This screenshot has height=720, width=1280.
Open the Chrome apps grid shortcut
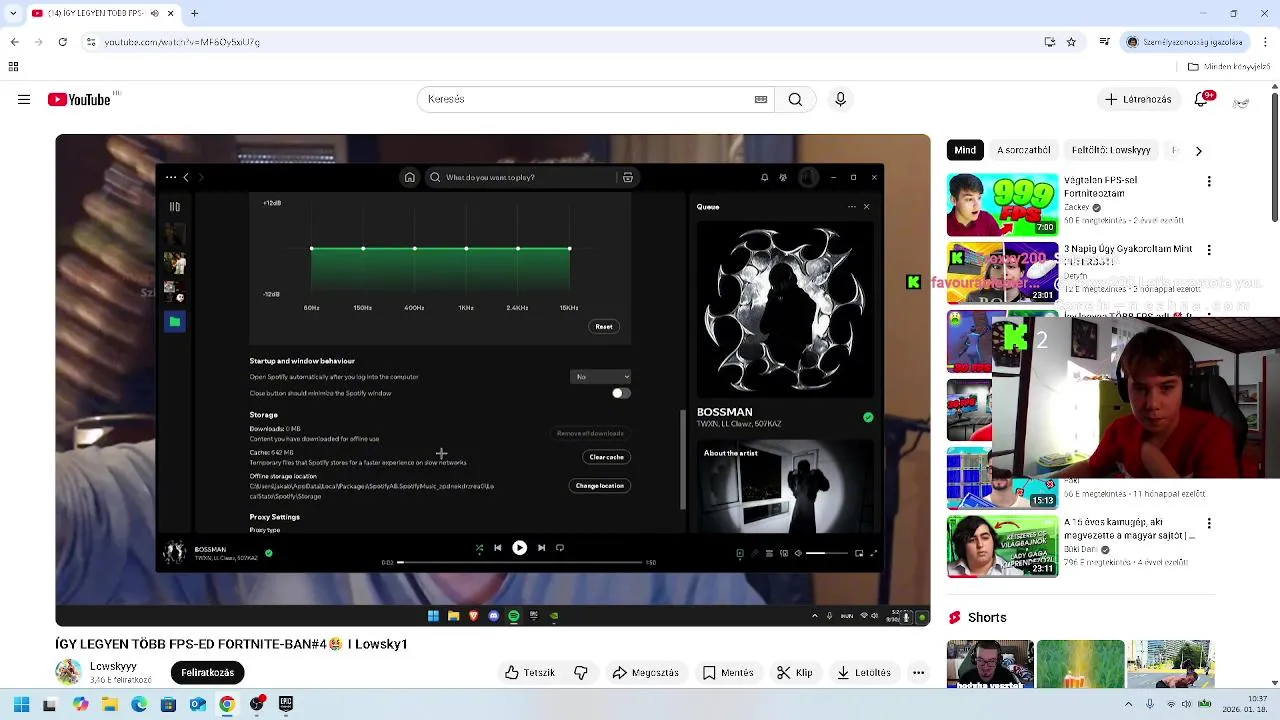coord(13,67)
